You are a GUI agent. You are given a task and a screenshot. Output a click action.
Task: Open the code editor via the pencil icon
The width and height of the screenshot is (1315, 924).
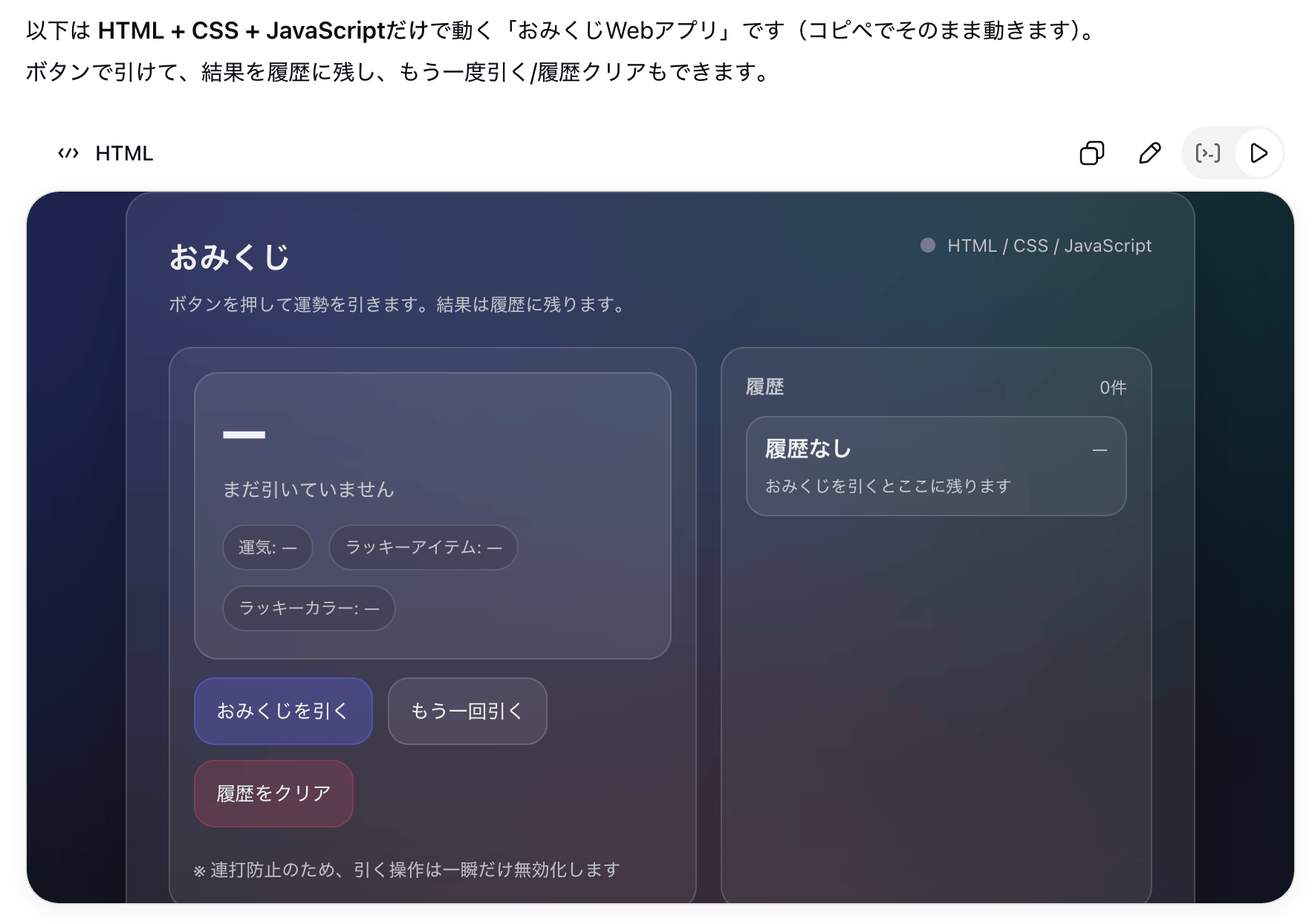click(x=1149, y=153)
